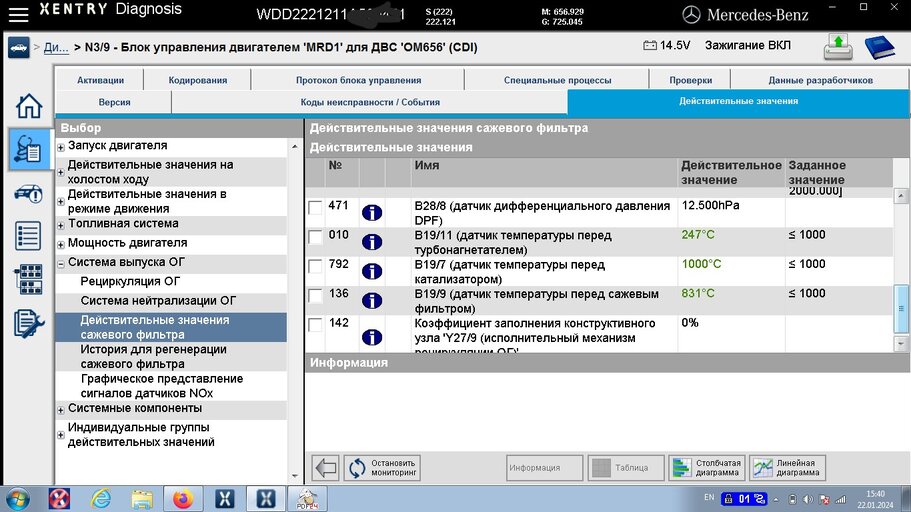Click the printer export icon at top right

click(838, 47)
